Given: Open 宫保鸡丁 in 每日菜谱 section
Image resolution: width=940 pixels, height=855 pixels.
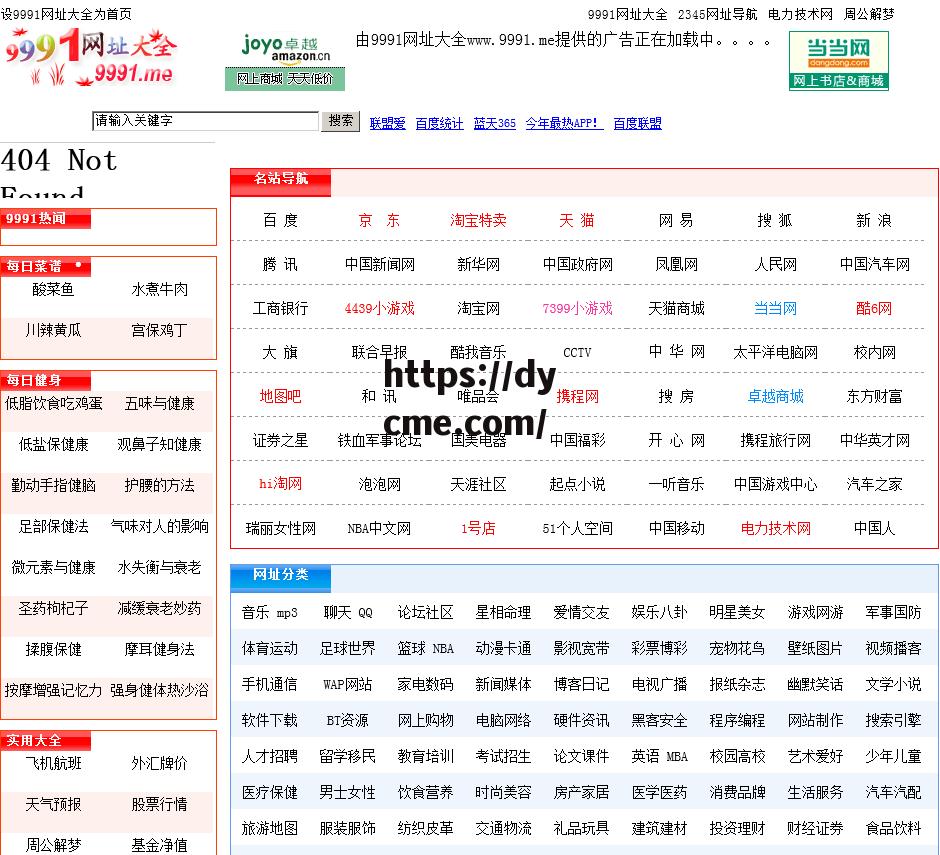Looking at the screenshot, I should [159, 330].
